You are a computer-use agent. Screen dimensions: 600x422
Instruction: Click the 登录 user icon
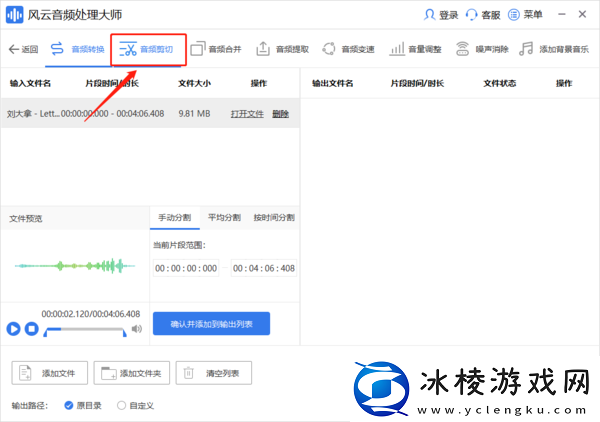coord(429,15)
